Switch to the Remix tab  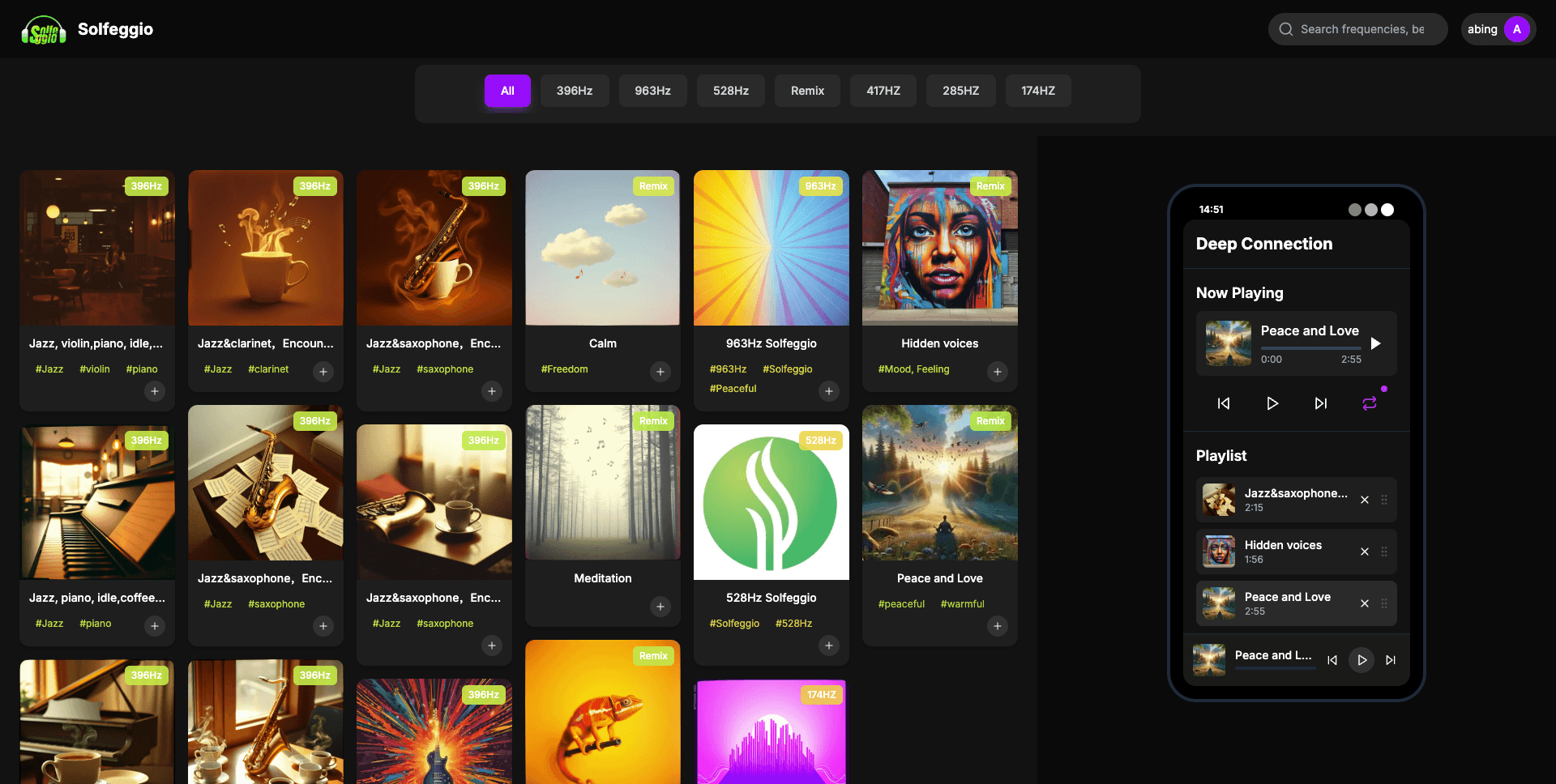(x=807, y=91)
